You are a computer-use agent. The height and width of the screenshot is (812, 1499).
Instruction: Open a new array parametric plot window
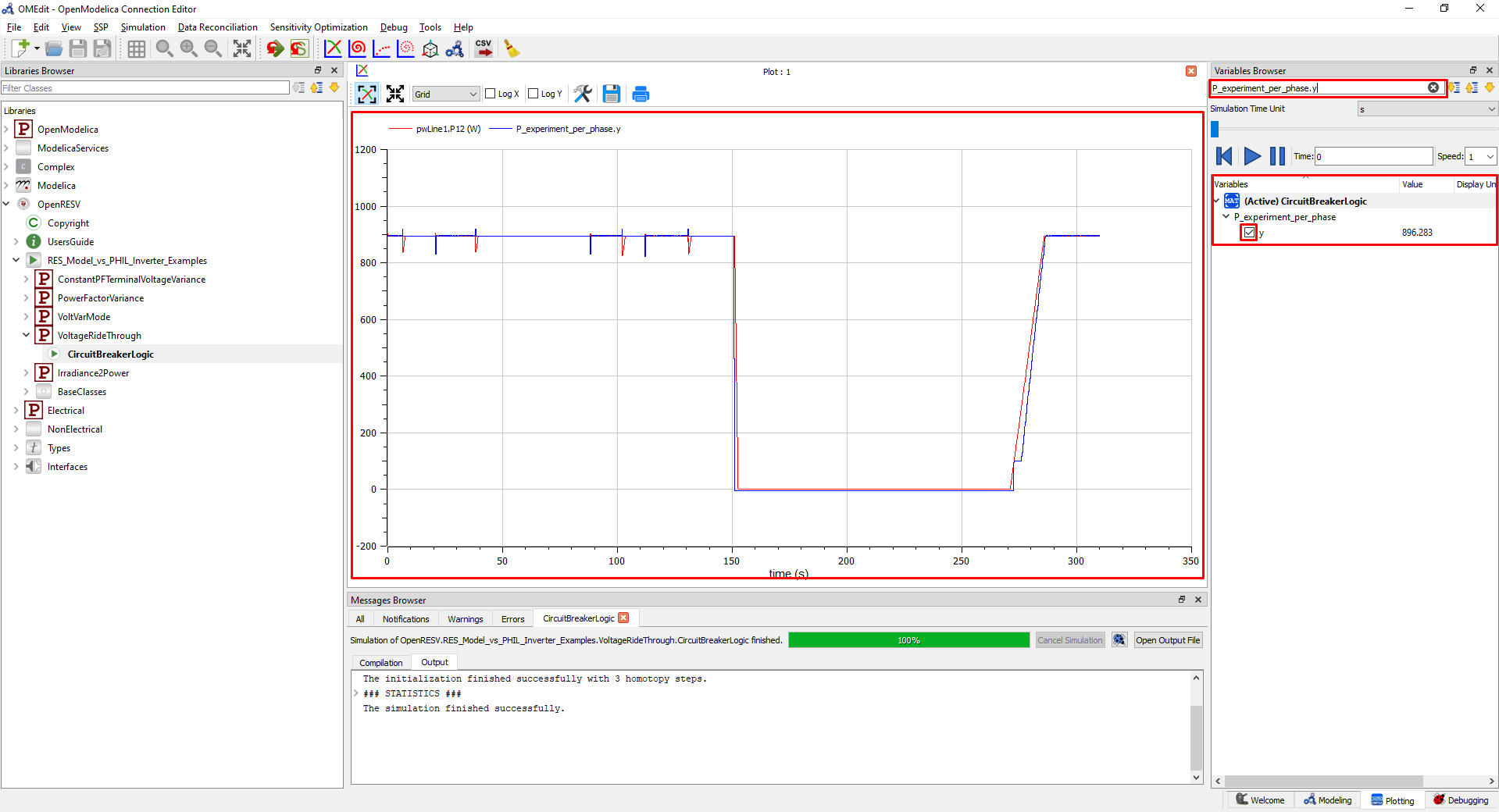point(405,48)
